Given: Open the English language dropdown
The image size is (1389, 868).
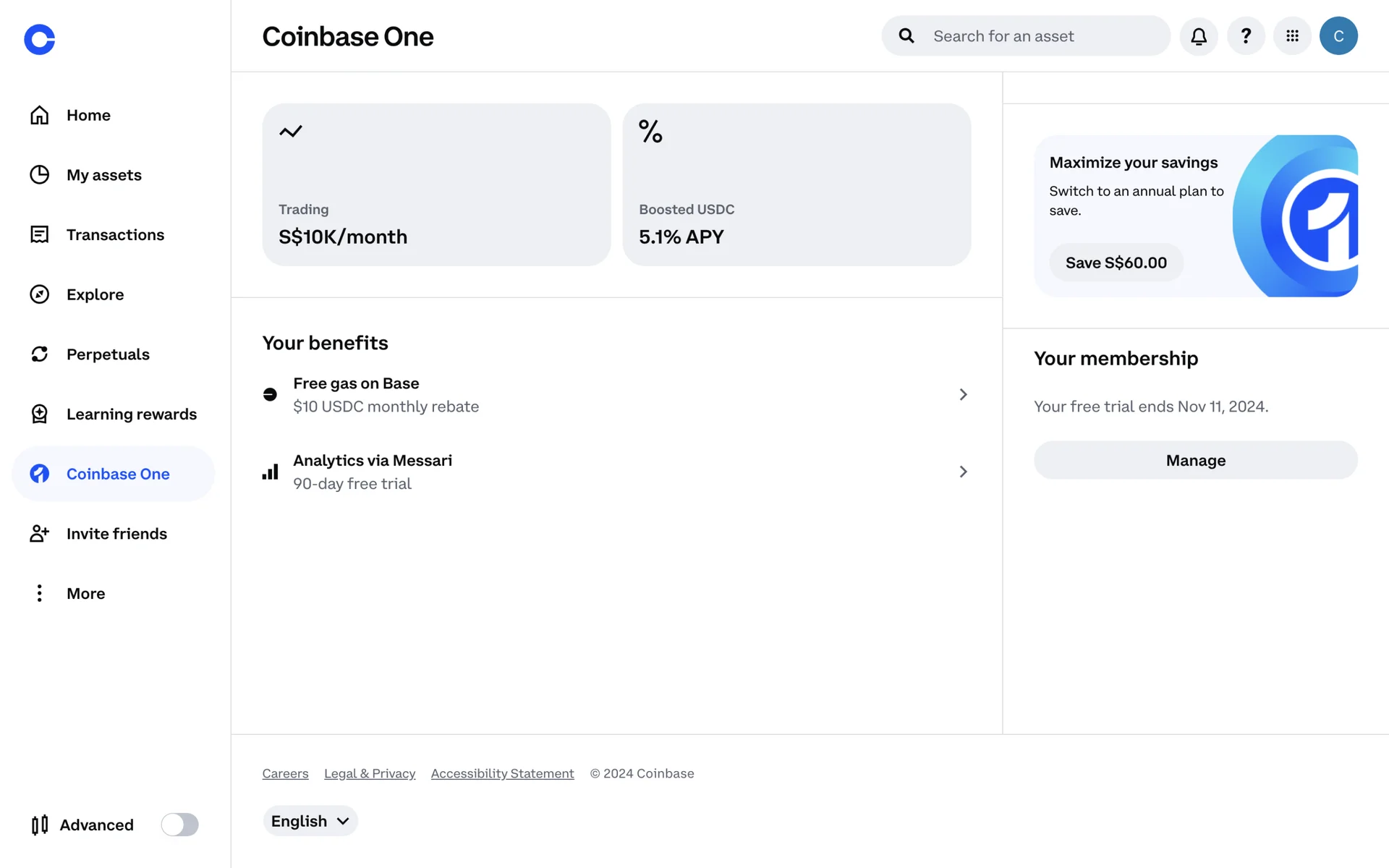Looking at the screenshot, I should pos(310,821).
